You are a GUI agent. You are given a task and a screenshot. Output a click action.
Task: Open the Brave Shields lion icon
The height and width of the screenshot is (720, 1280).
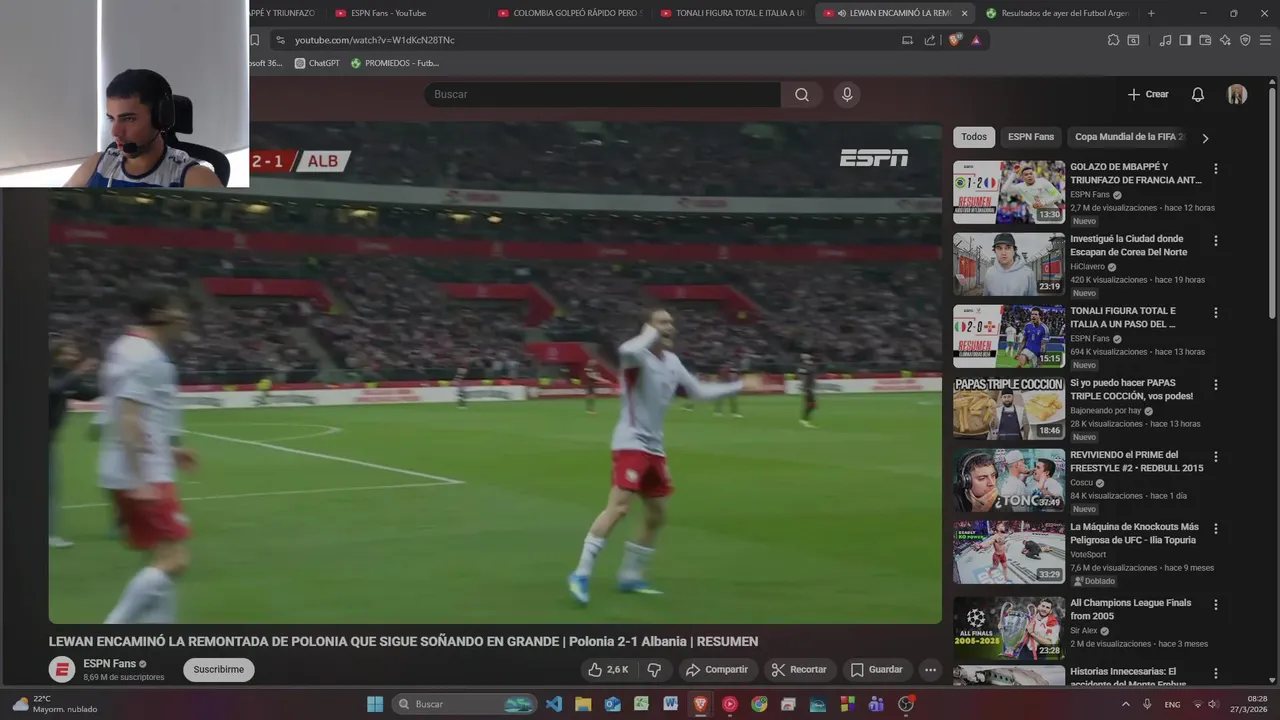[955, 40]
